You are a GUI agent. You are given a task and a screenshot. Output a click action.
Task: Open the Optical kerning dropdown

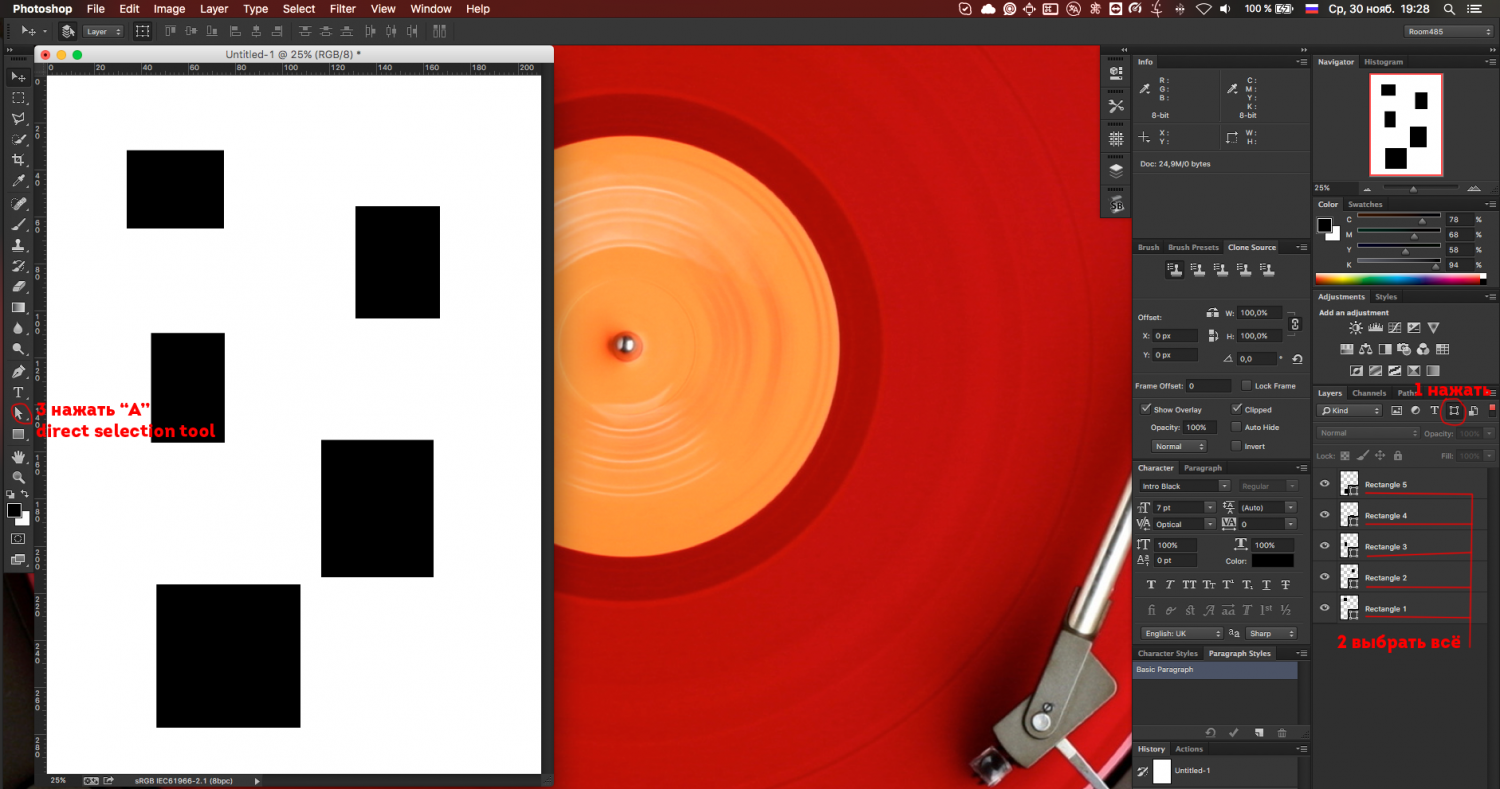click(1210, 524)
